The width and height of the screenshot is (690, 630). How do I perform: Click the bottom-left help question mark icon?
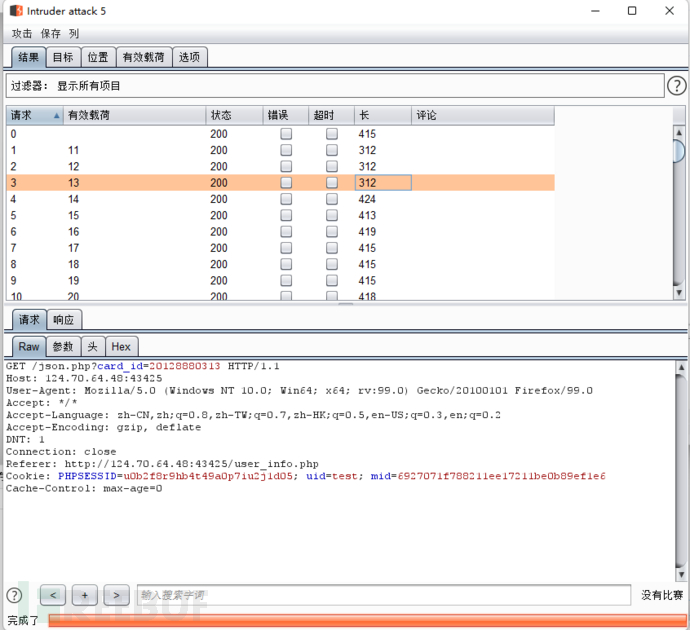point(14,595)
